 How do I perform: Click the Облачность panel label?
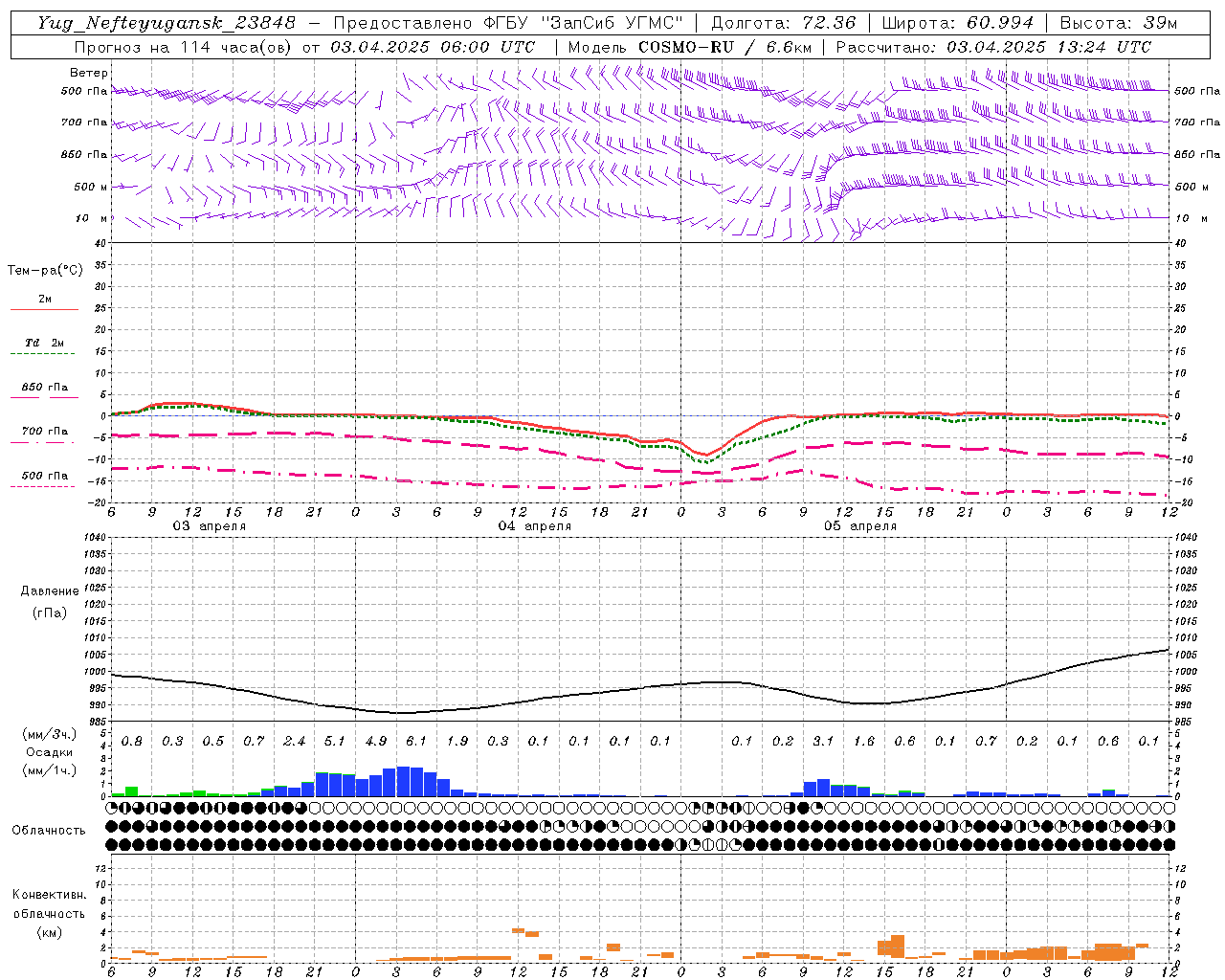[49, 830]
